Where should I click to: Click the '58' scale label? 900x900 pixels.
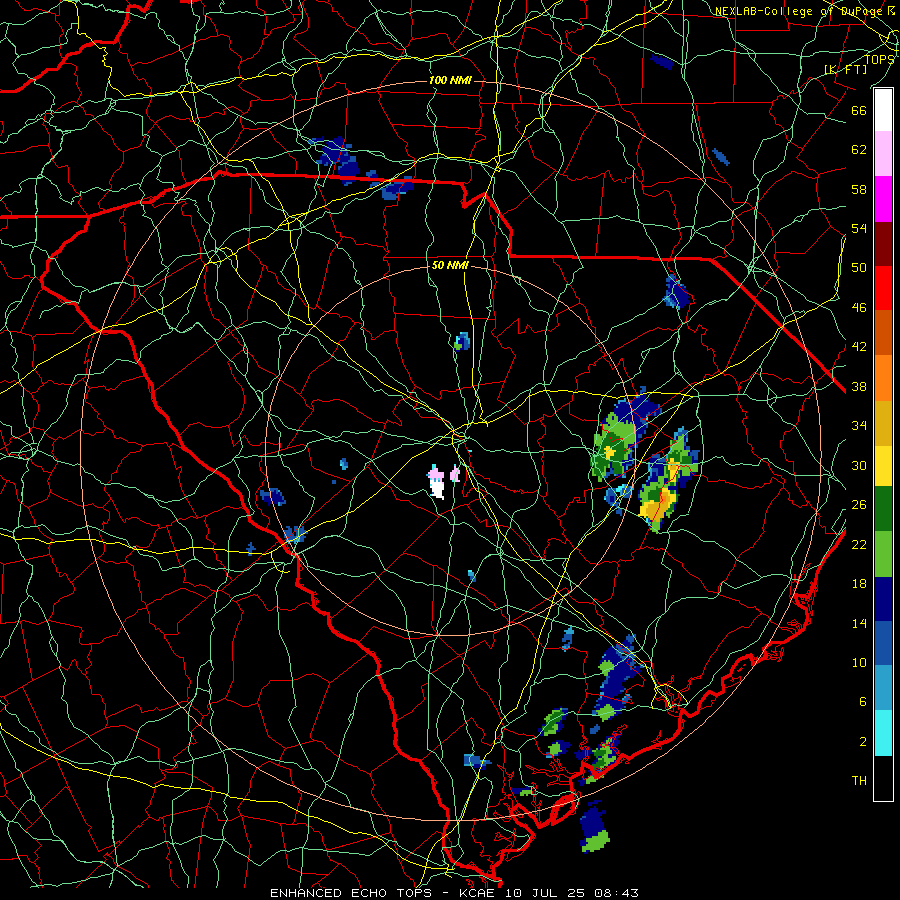point(859,189)
